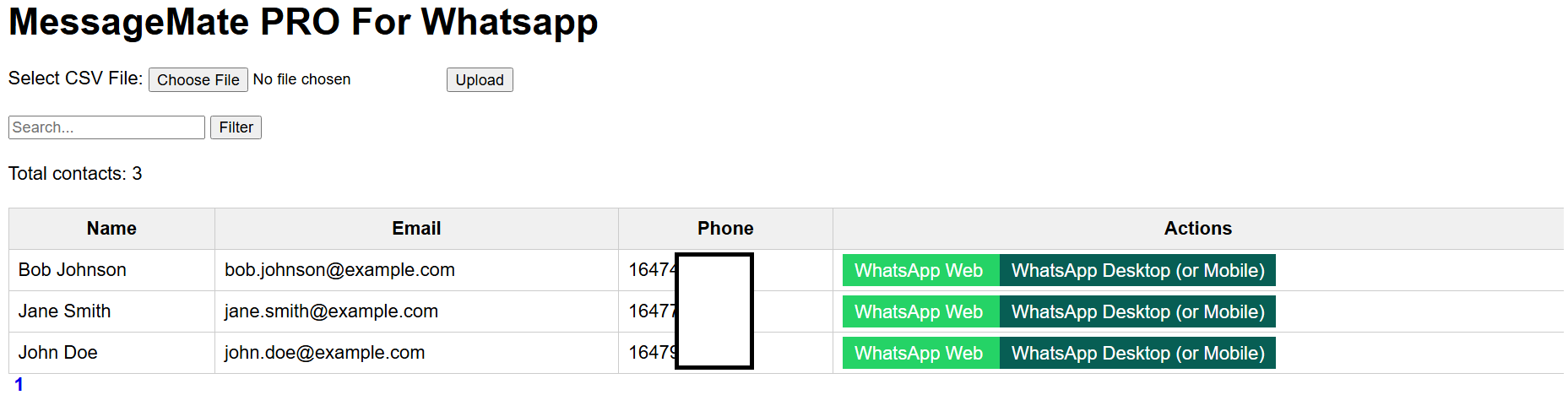The image size is (1568, 395).
Task: Open WhatsApp Desktop for Bob Johnson
Action: 1137,270
